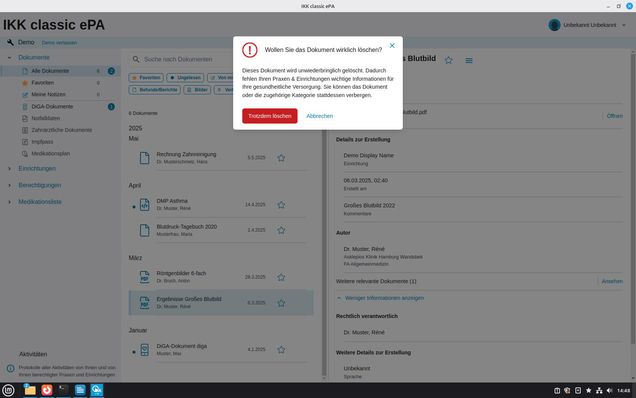Click the Meine Notizen pencil icon
The image size is (636, 398).
pyautogui.click(x=25, y=95)
